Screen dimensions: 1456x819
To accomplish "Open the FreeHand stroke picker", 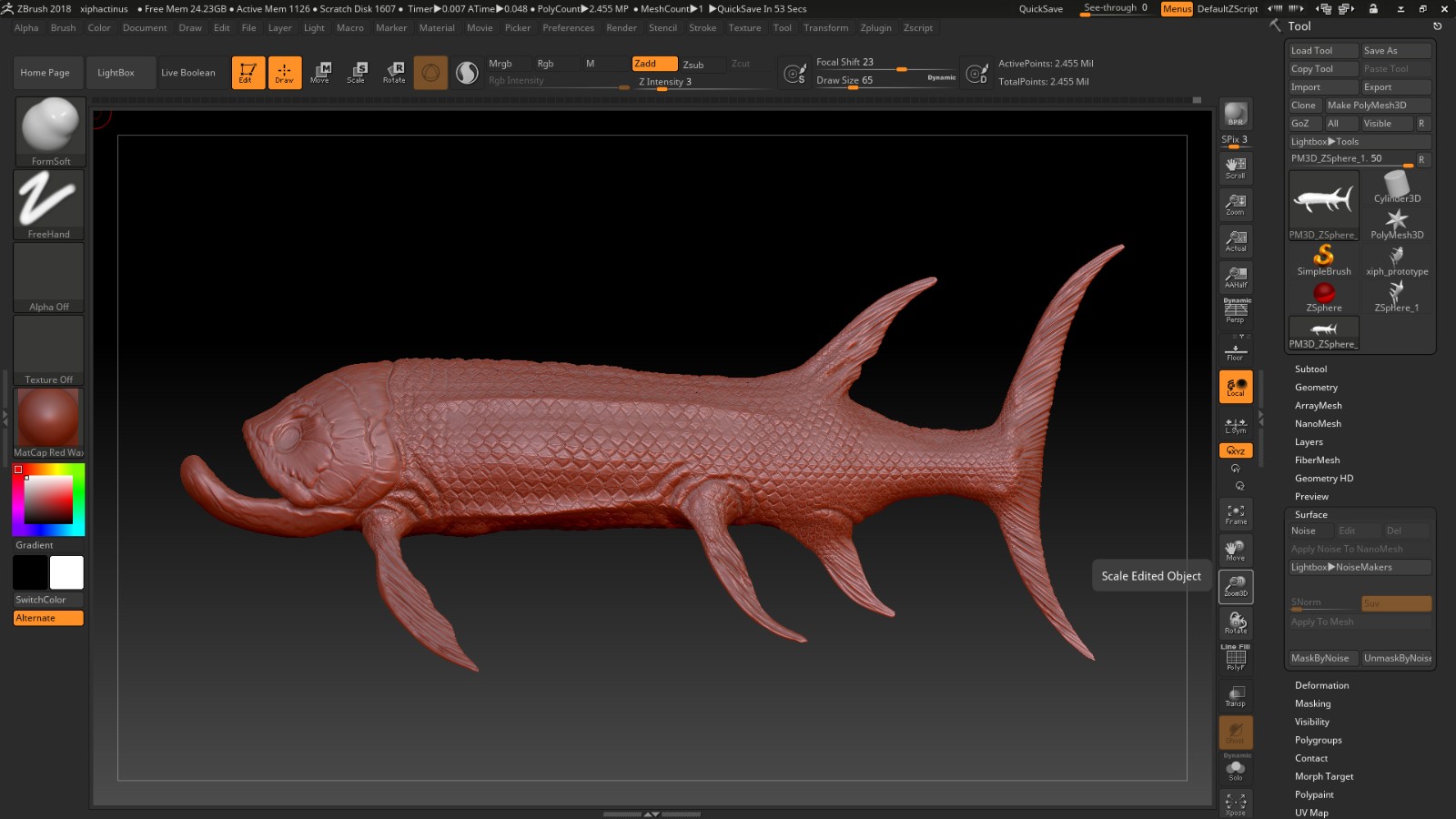I will coord(49,204).
